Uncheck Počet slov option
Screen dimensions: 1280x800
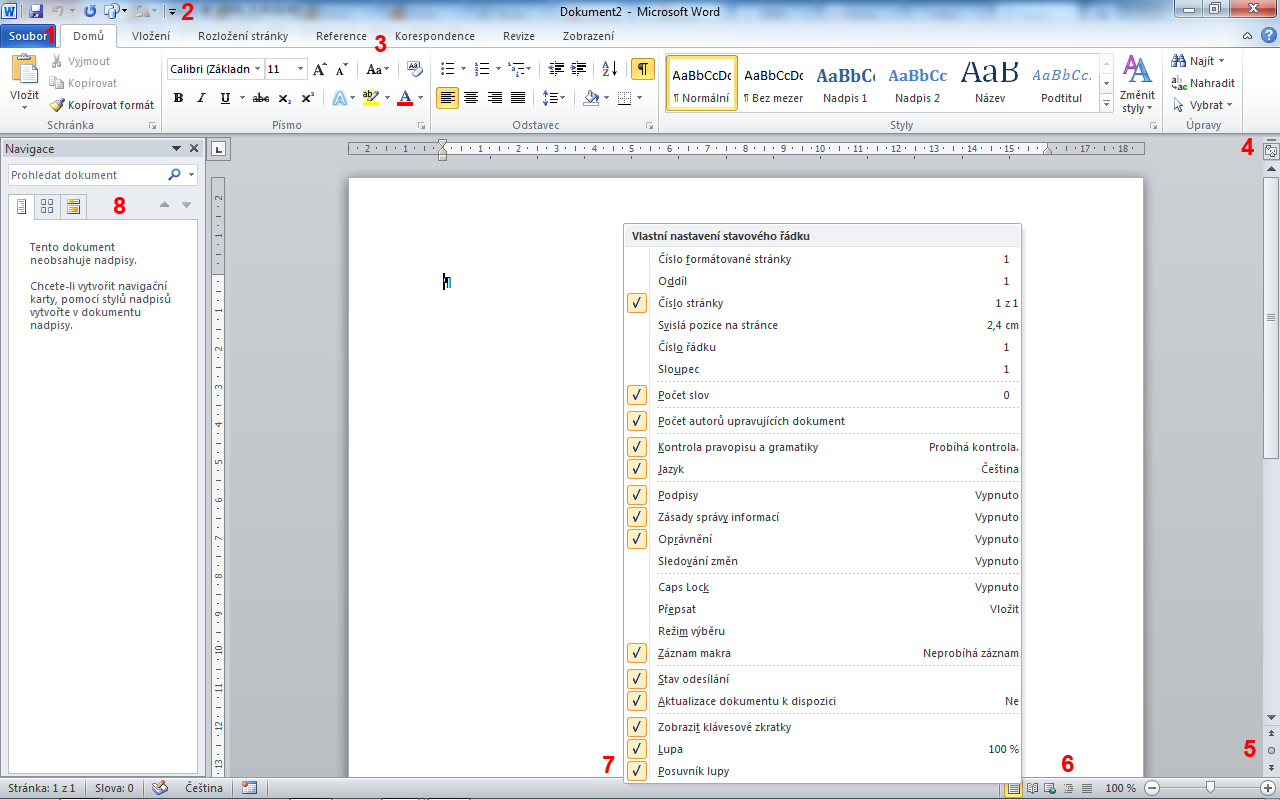[x=822, y=395]
